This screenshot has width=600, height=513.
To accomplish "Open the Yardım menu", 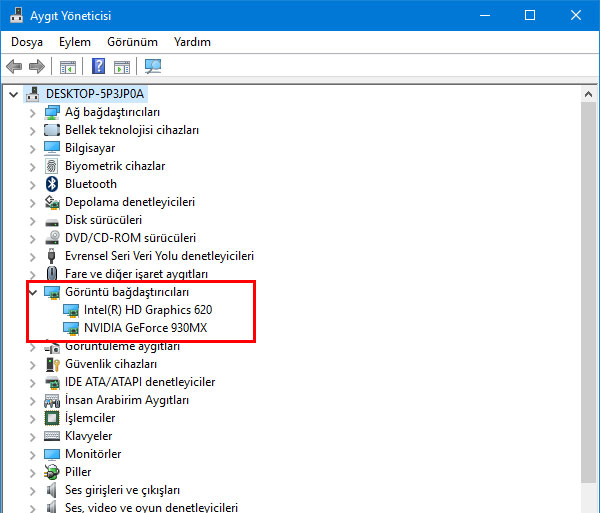I will click(x=192, y=42).
